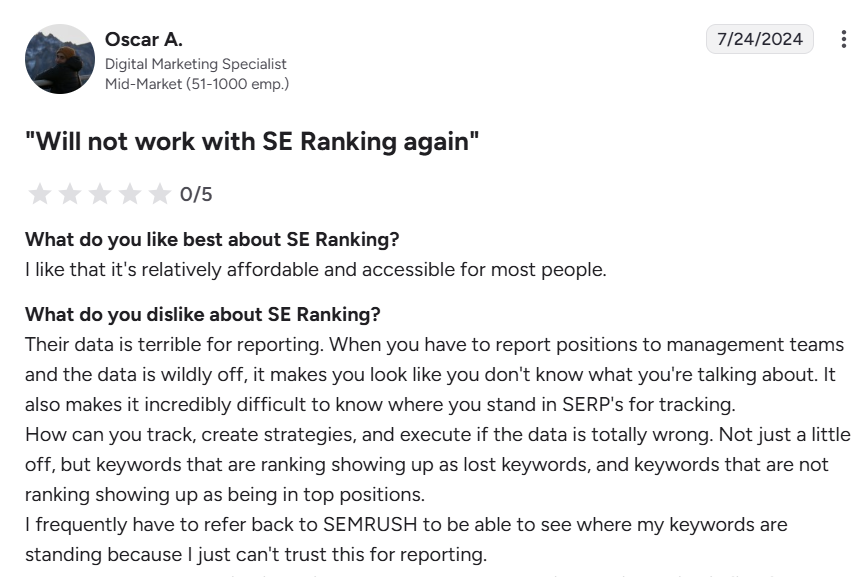Click Oscar A.'s profile avatar icon

pyautogui.click(x=60, y=59)
